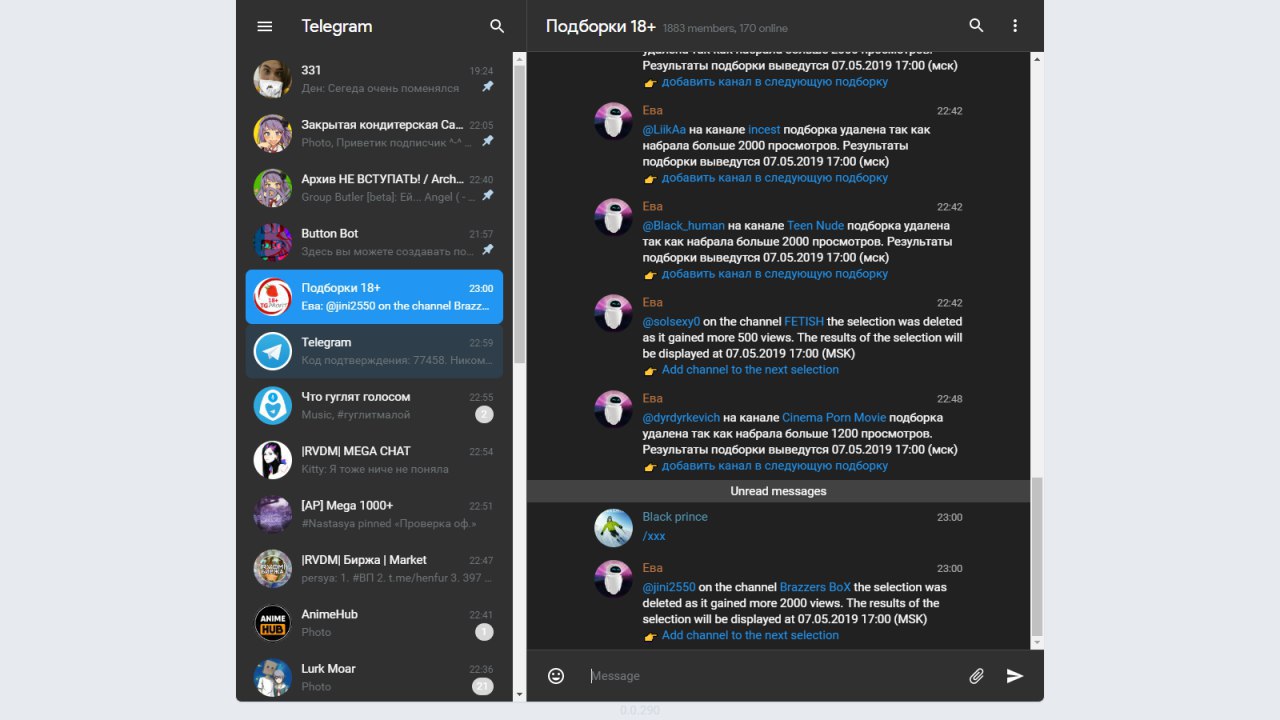Open the Teen Nude channel link
The image size is (1280, 720).
(x=816, y=226)
